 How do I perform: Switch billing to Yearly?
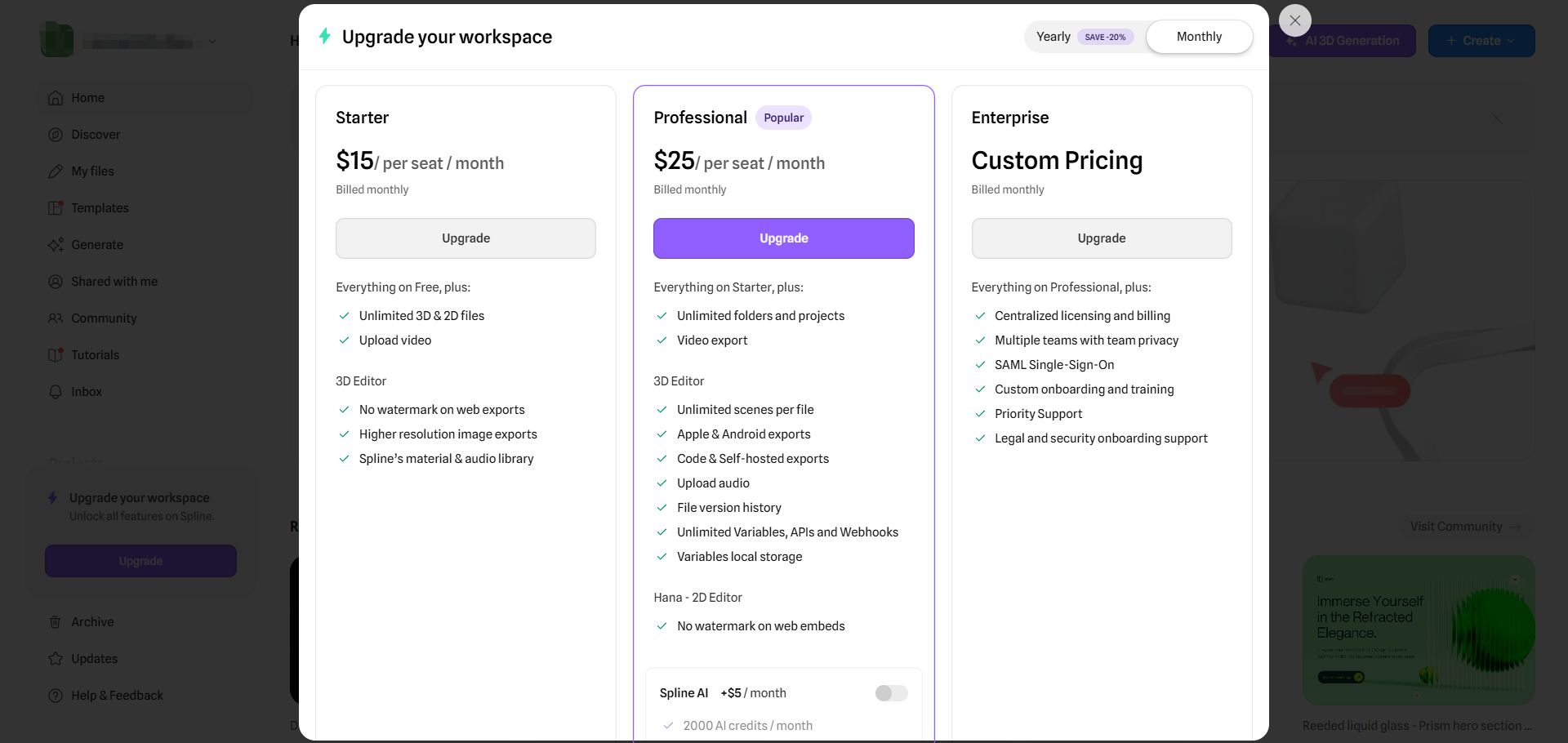1085,37
